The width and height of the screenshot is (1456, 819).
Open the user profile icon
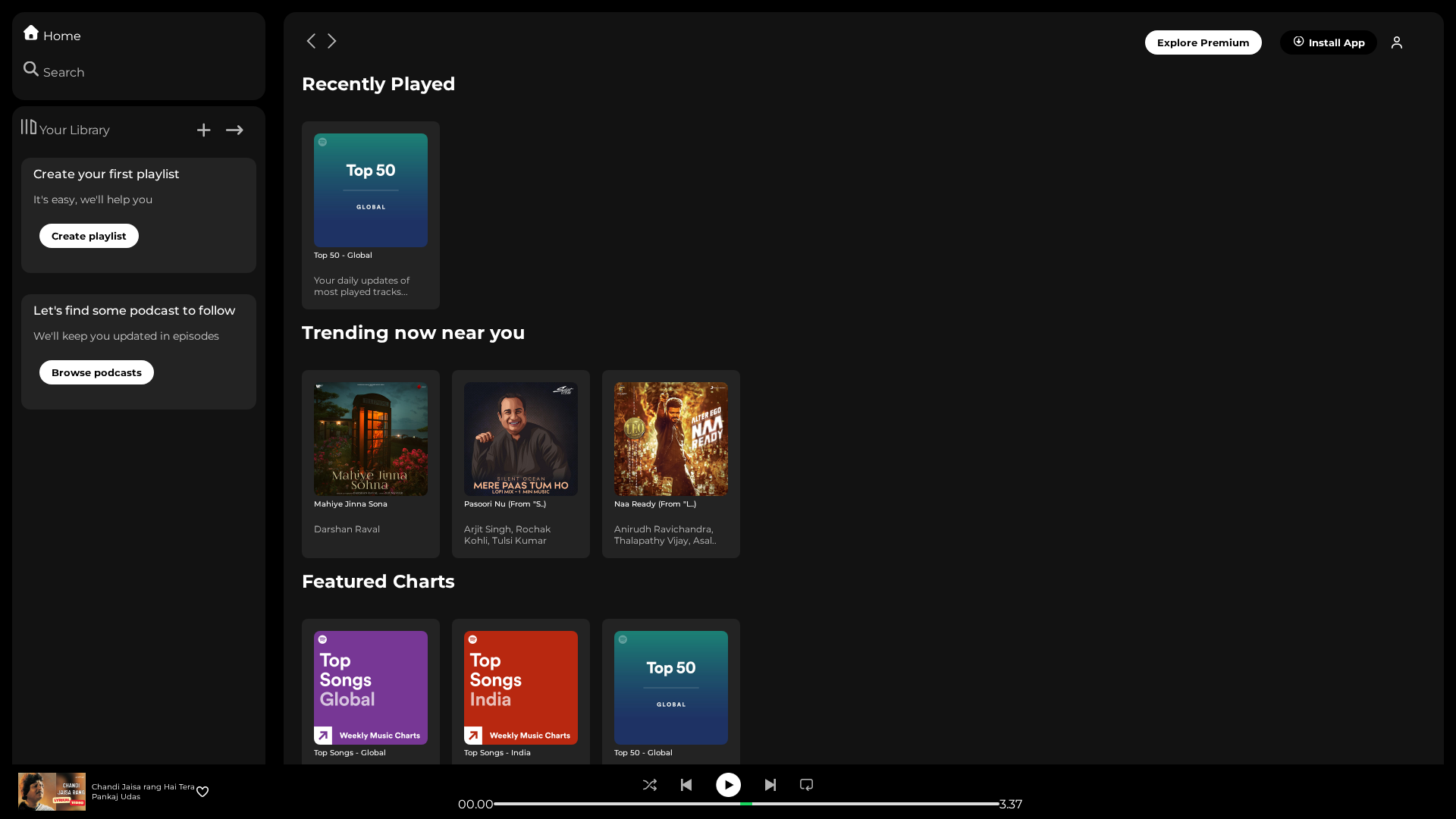click(1397, 42)
